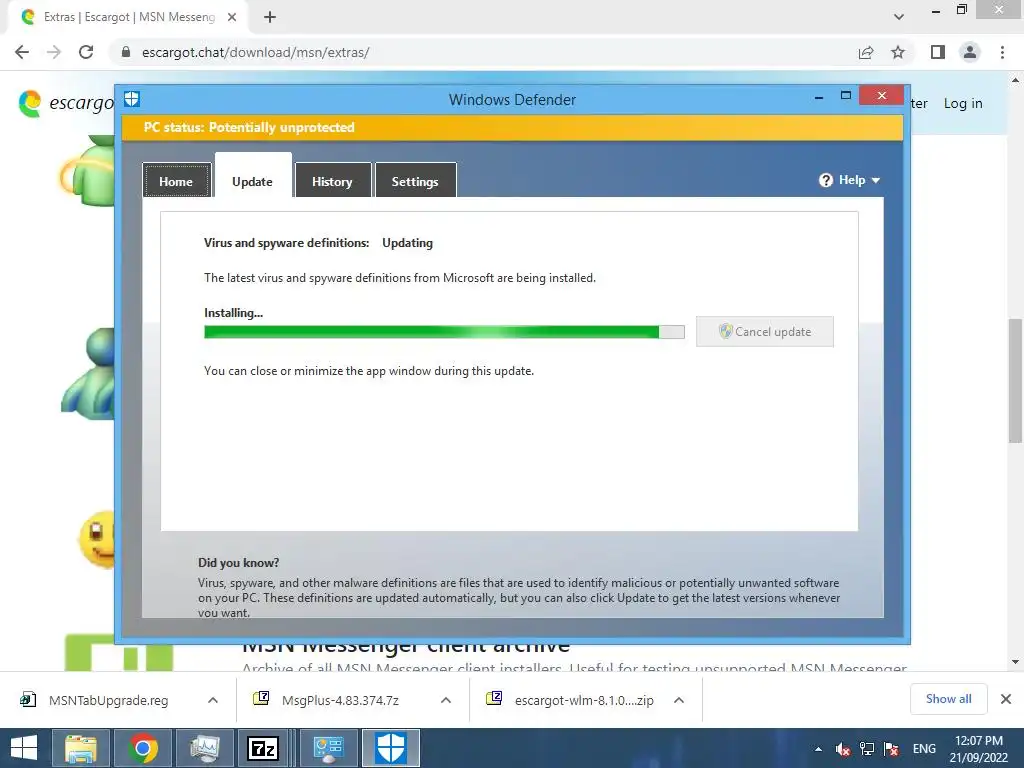Expand options for MsgPlus-4.83.374.7z download
Image resolution: width=1024 pixels, height=768 pixels.
tap(446, 700)
